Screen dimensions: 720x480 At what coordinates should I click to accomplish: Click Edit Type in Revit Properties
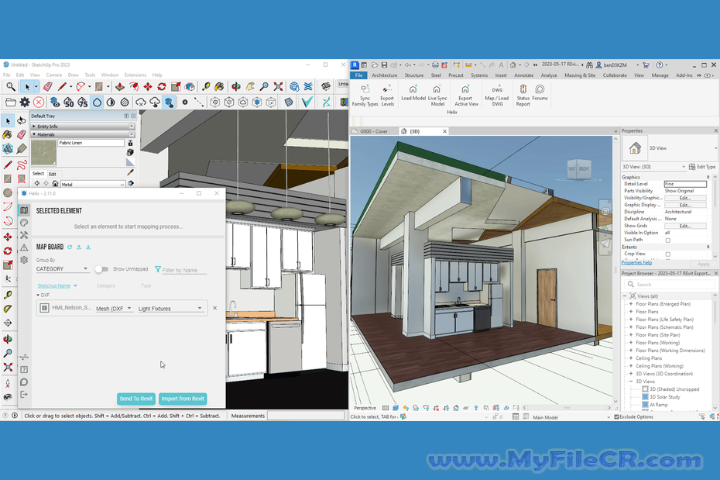[702, 167]
